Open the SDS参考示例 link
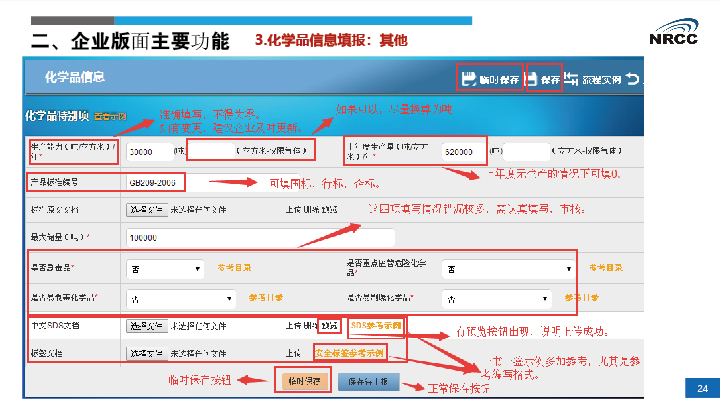This screenshot has width=720, height=405. (x=376, y=326)
